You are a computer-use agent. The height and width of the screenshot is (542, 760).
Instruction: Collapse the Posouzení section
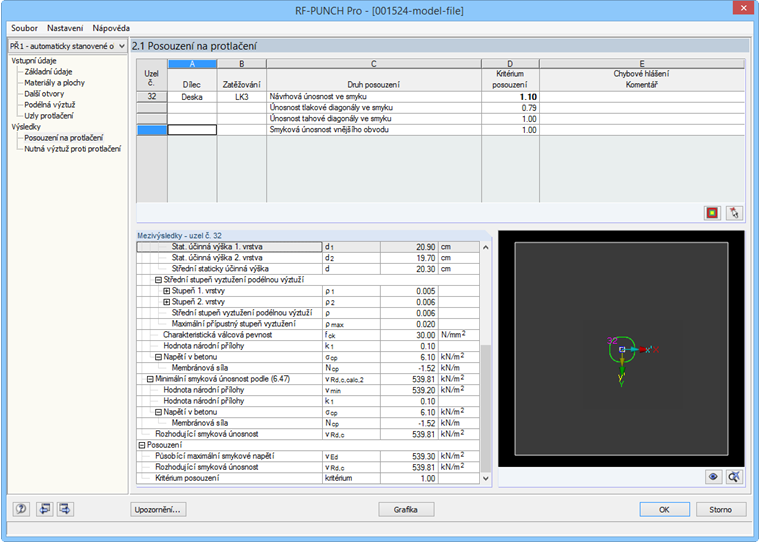click(142, 445)
